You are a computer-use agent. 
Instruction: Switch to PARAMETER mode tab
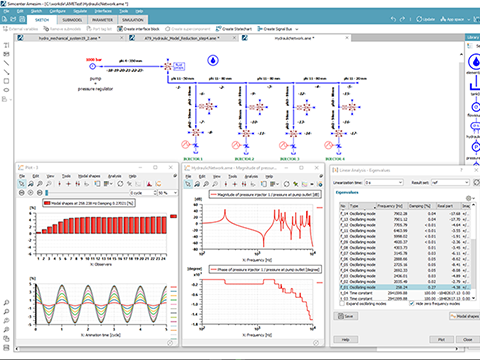tap(103, 20)
